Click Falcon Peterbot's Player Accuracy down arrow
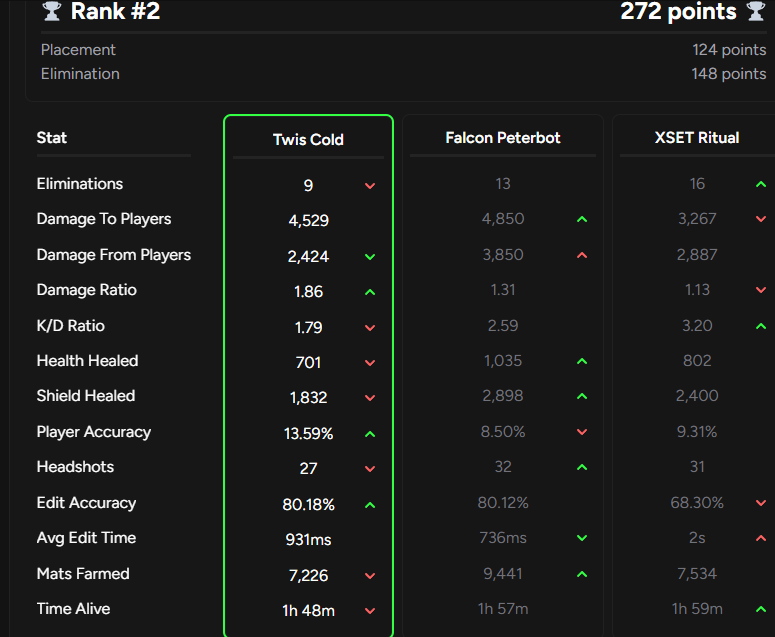Image resolution: width=775 pixels, height=637 pixels. pos(582,432)
